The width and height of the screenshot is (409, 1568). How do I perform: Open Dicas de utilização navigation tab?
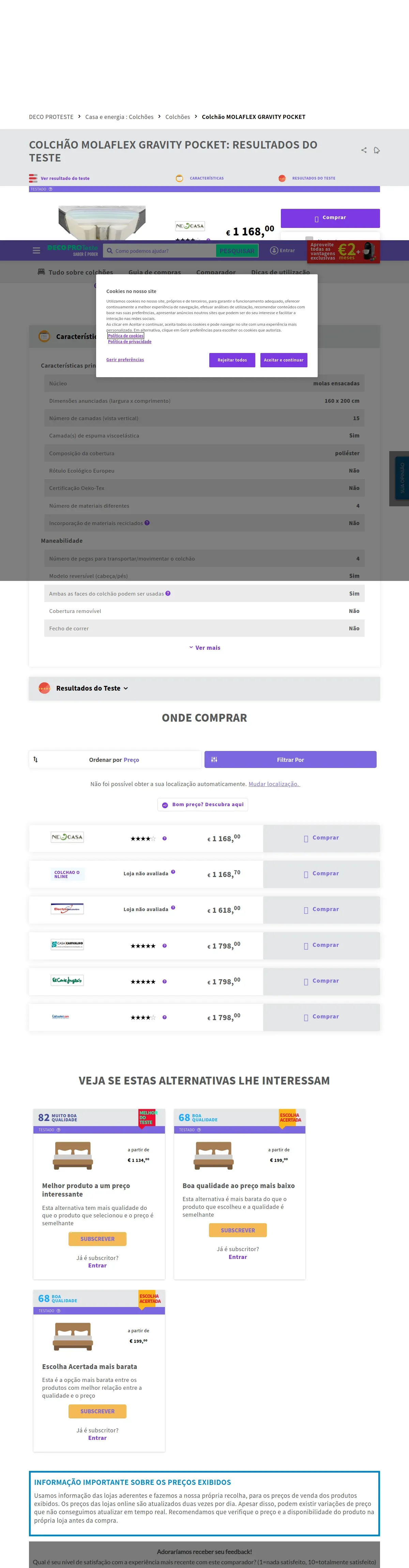tap(281, 272)
